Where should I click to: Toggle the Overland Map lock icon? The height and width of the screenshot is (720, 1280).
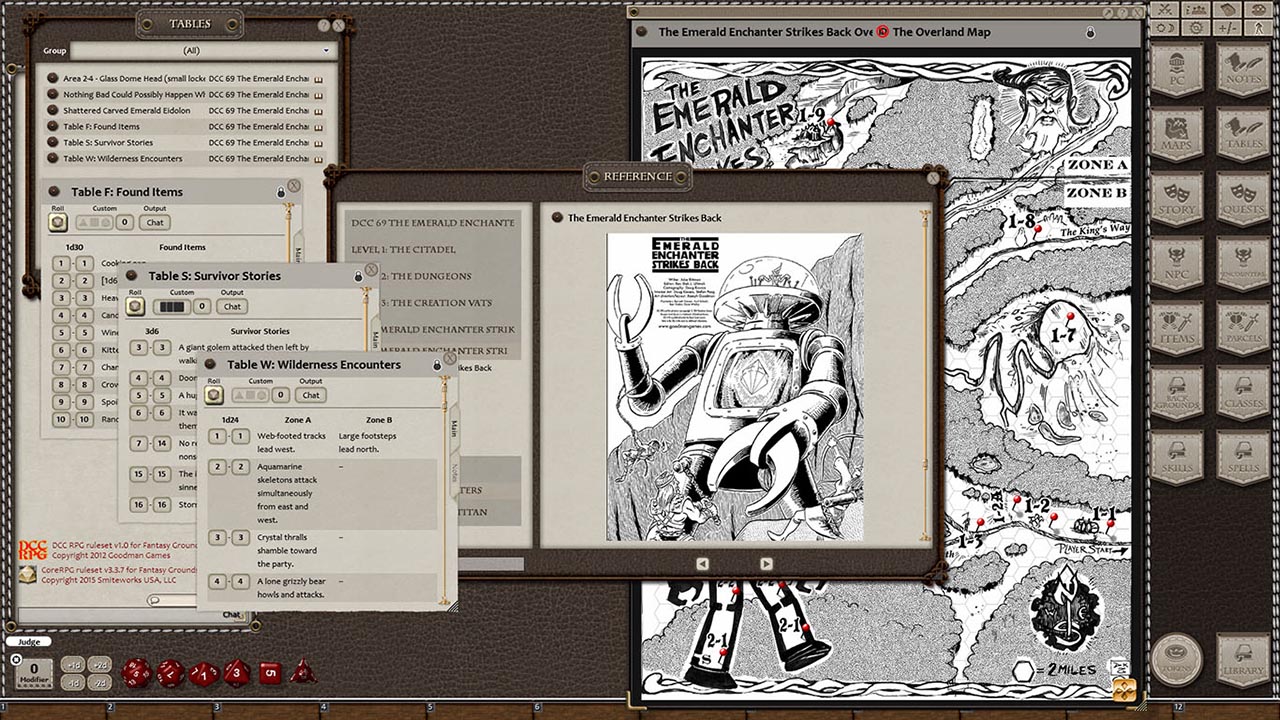(1089, 32)
